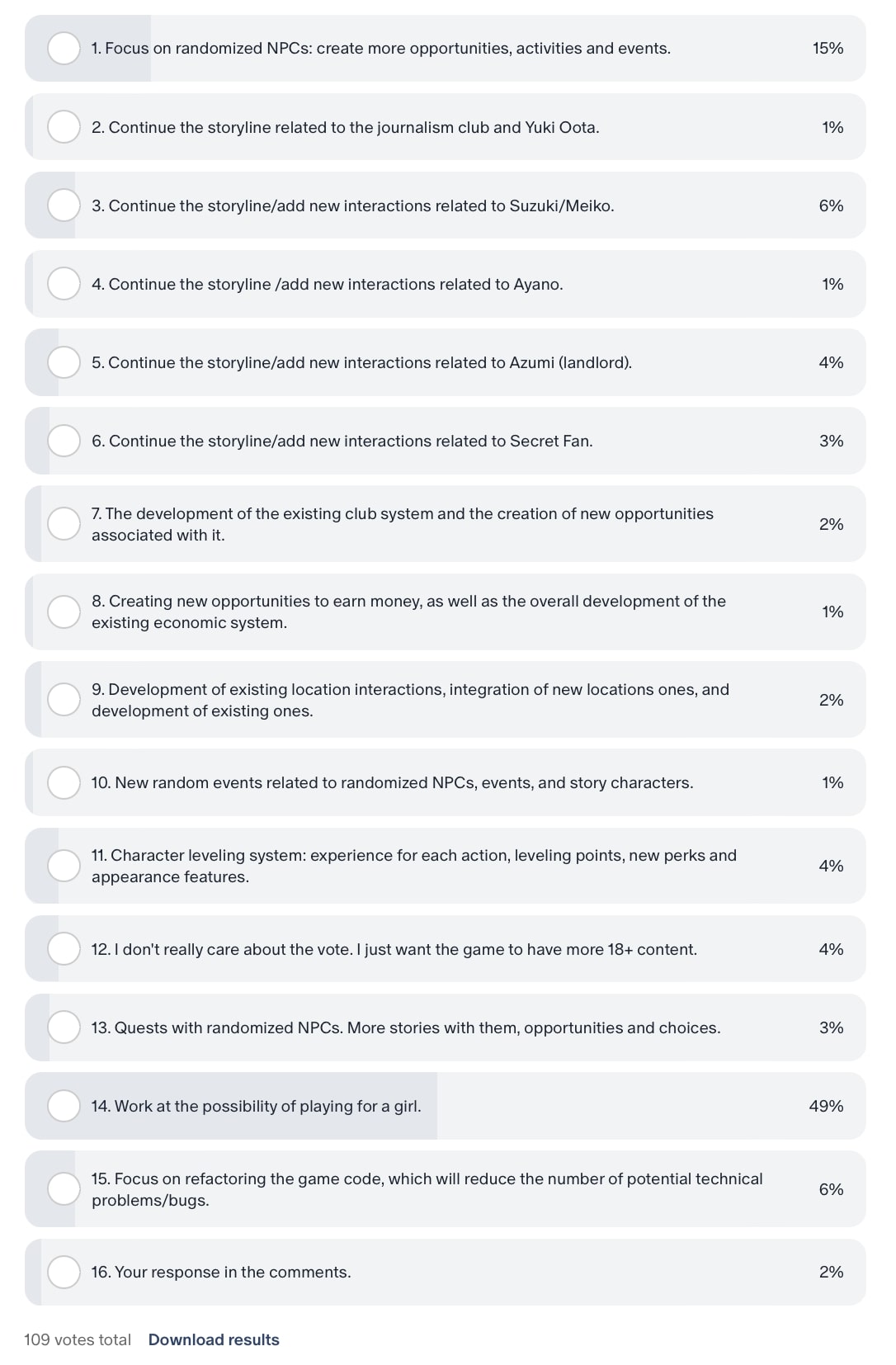Select quests with randomized NPCs radio
Image resolution: width=896 pixels, height=1365 pixels.
pyautogui.click(x=64, y=1027)
